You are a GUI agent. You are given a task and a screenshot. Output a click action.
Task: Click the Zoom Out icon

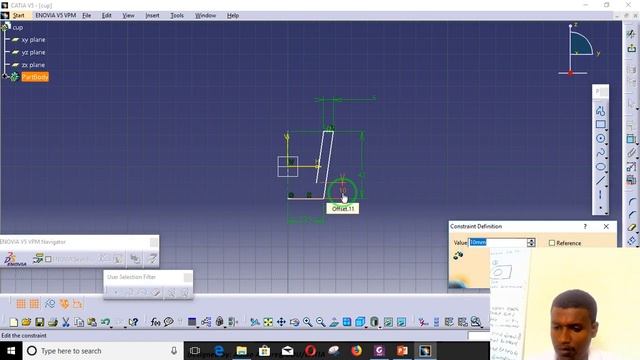[320, 322]
